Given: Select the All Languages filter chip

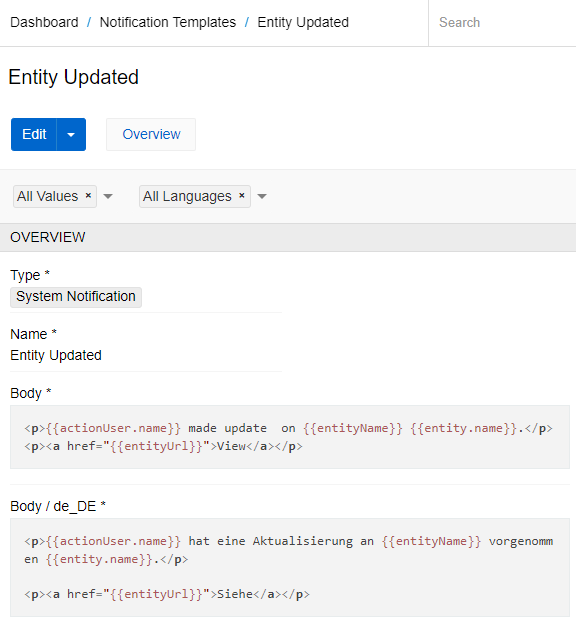Looking at the screenshot, I should pyautogui.click(x=187, y=196).
